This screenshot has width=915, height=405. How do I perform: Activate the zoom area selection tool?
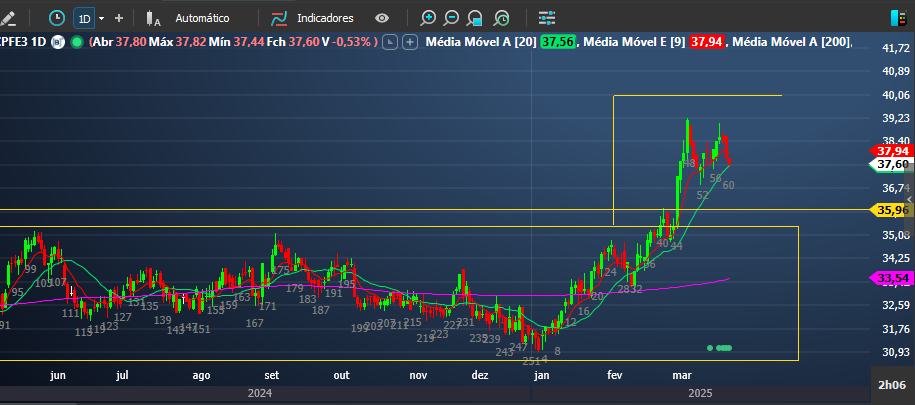point(476,18)
